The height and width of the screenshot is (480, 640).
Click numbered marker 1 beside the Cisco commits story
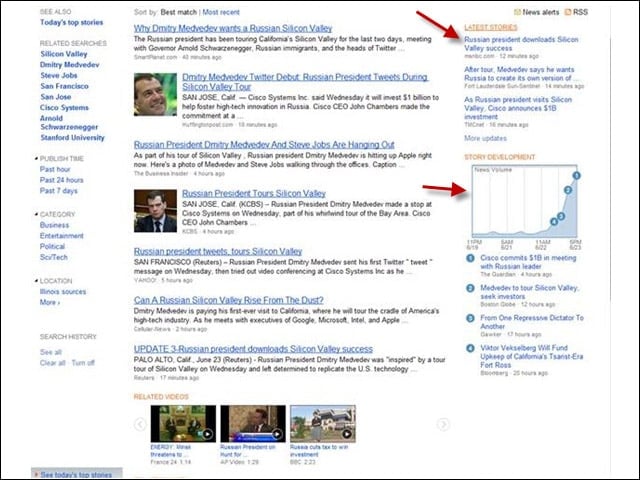pos(470,258)
